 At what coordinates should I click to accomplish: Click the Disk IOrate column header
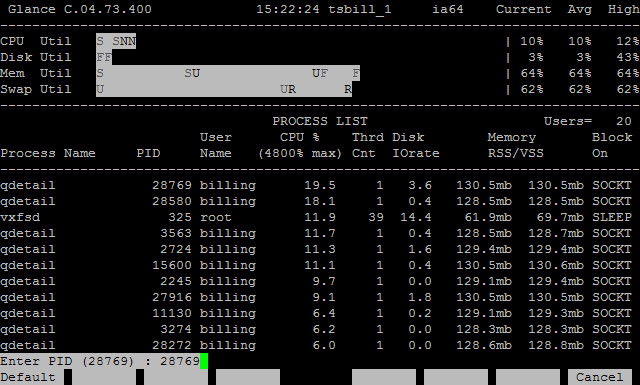tap(416, 145)
